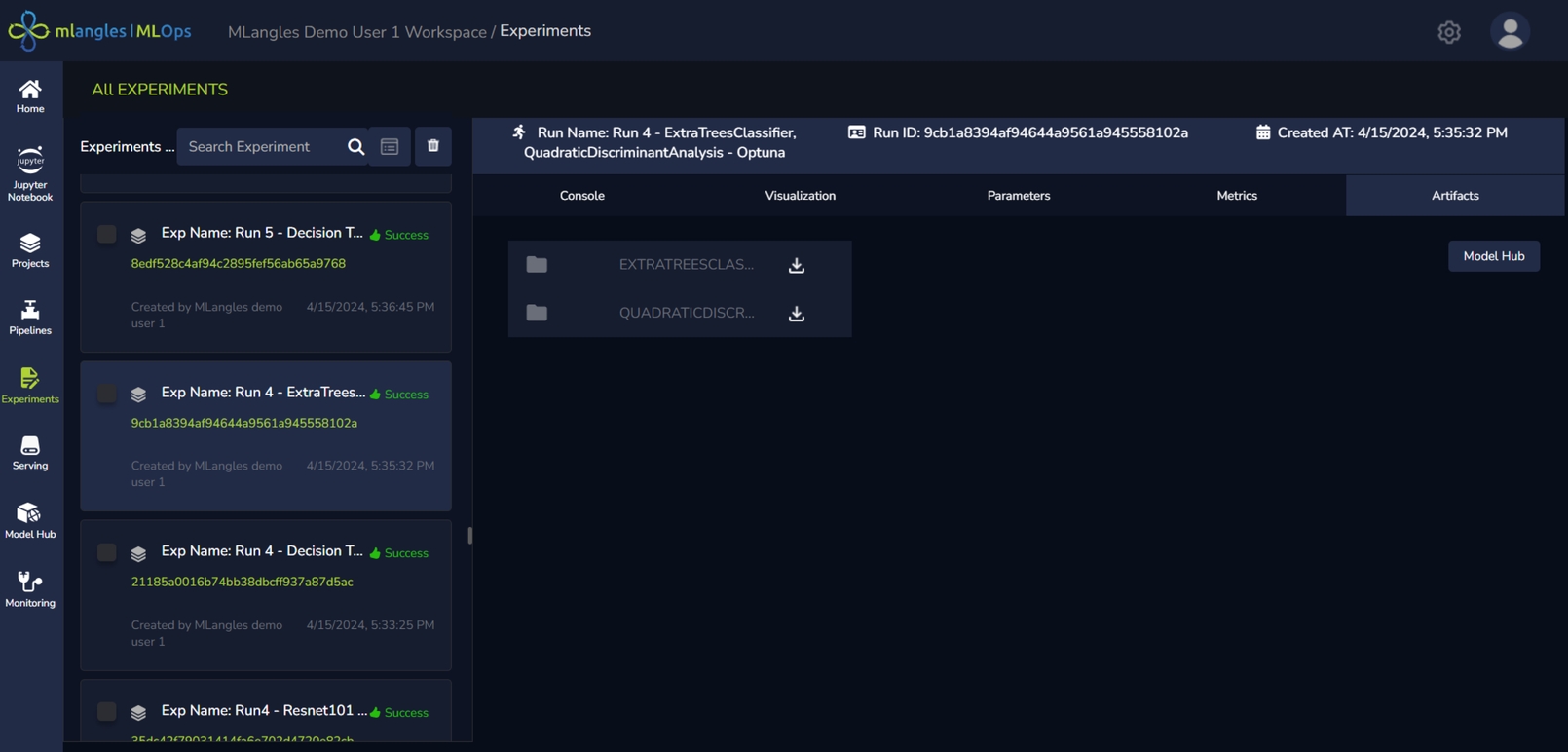
Task: Go to Projects in the sidebar
Action: (x=30, y=250)
